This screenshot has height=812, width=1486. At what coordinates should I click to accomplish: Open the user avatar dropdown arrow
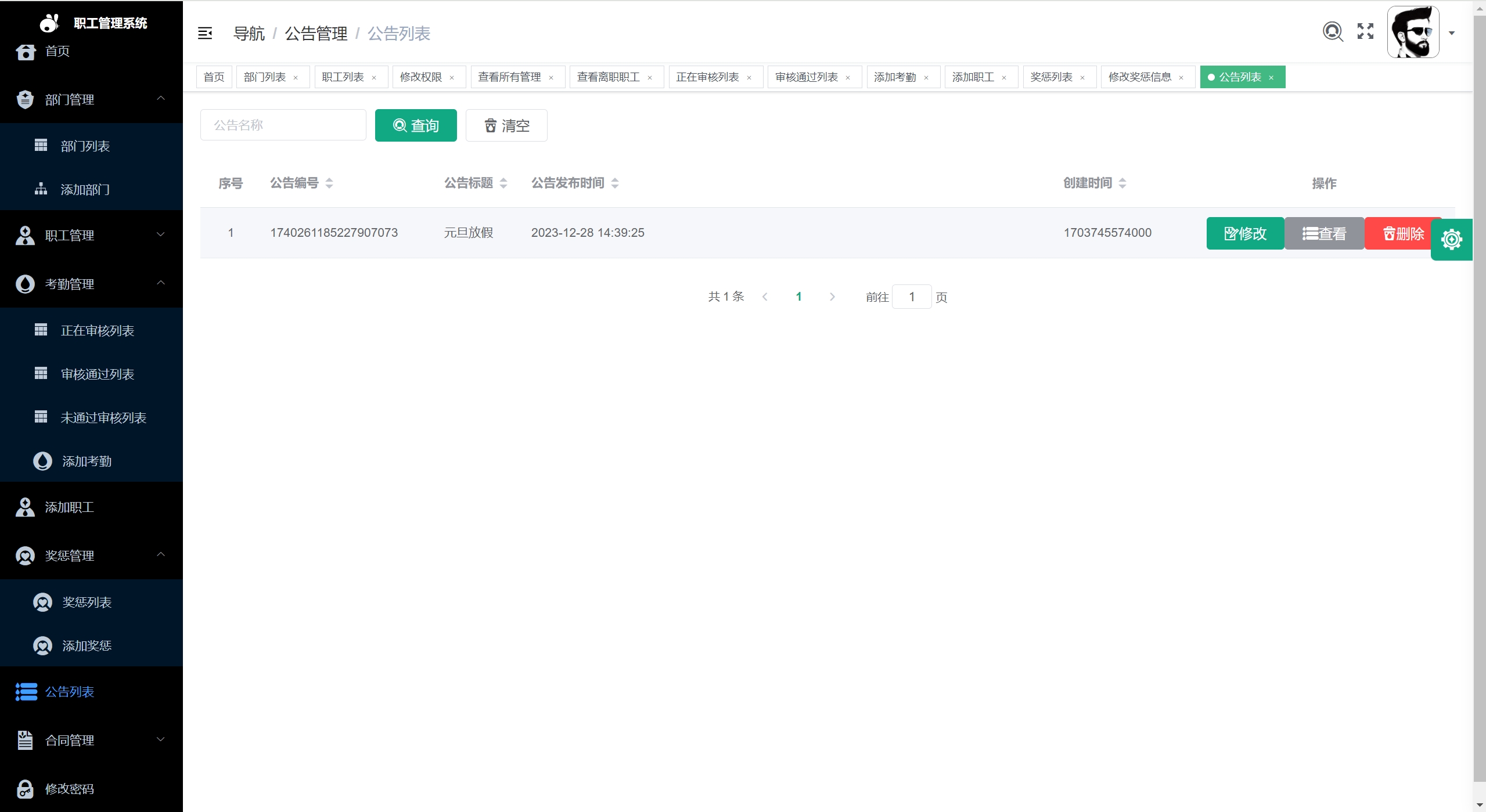[1451, 33]
